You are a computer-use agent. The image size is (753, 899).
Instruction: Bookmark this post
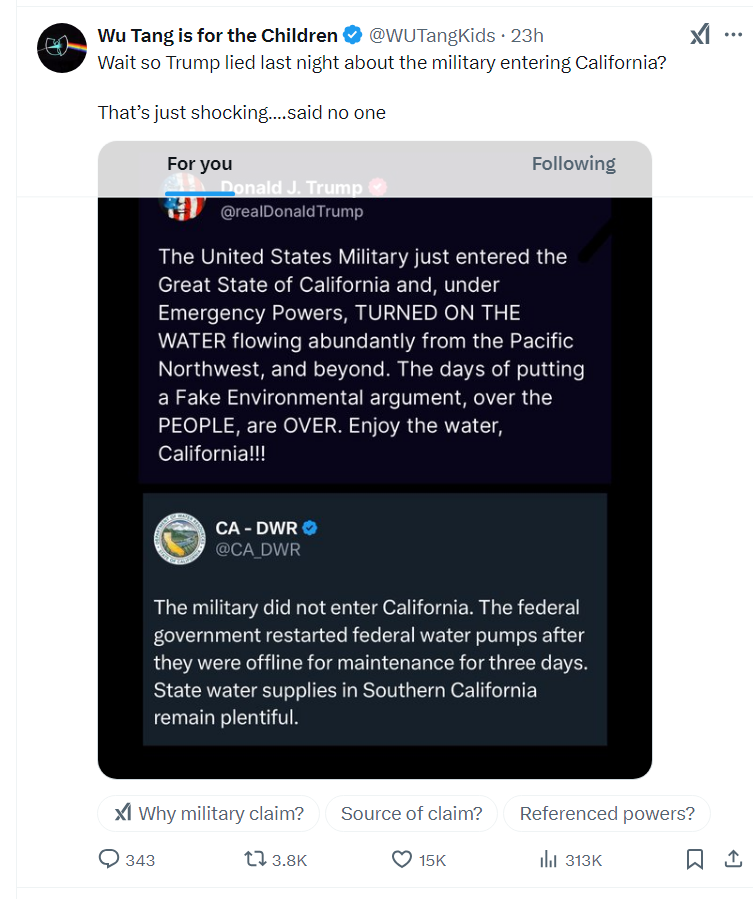coord(695,859)
